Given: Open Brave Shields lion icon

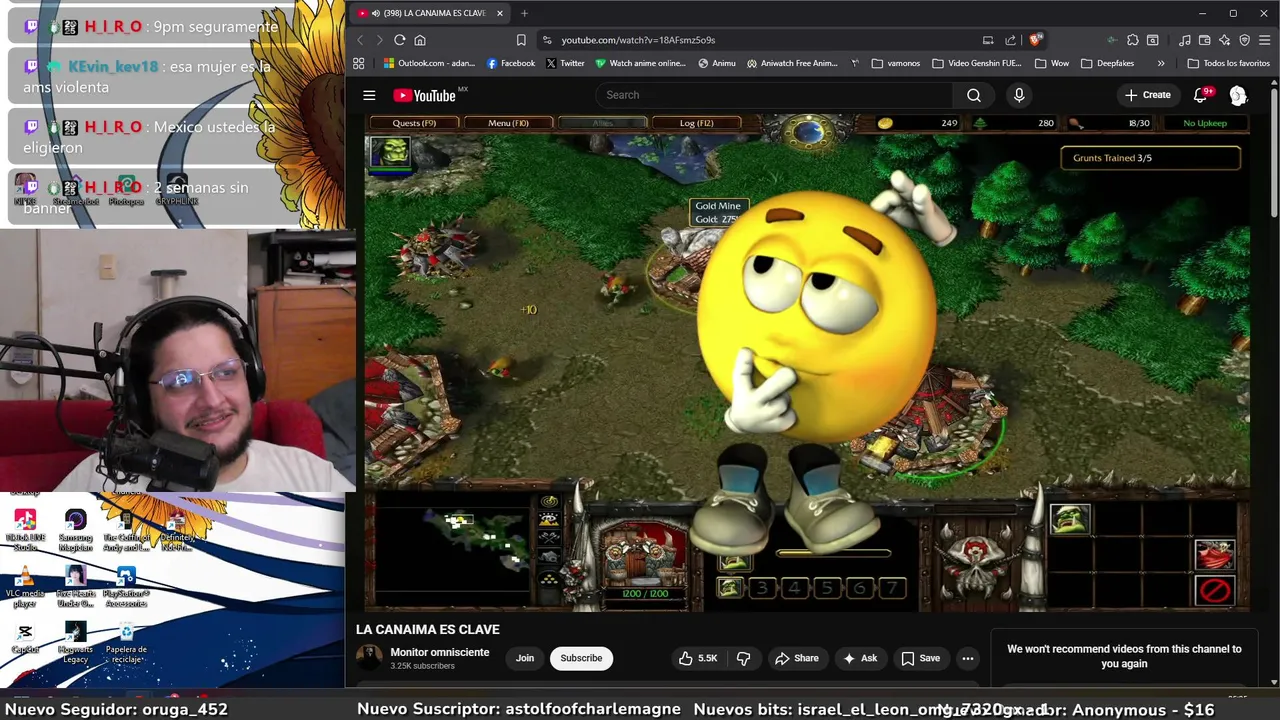Looking at the screenshot, I should (1035, 40).
